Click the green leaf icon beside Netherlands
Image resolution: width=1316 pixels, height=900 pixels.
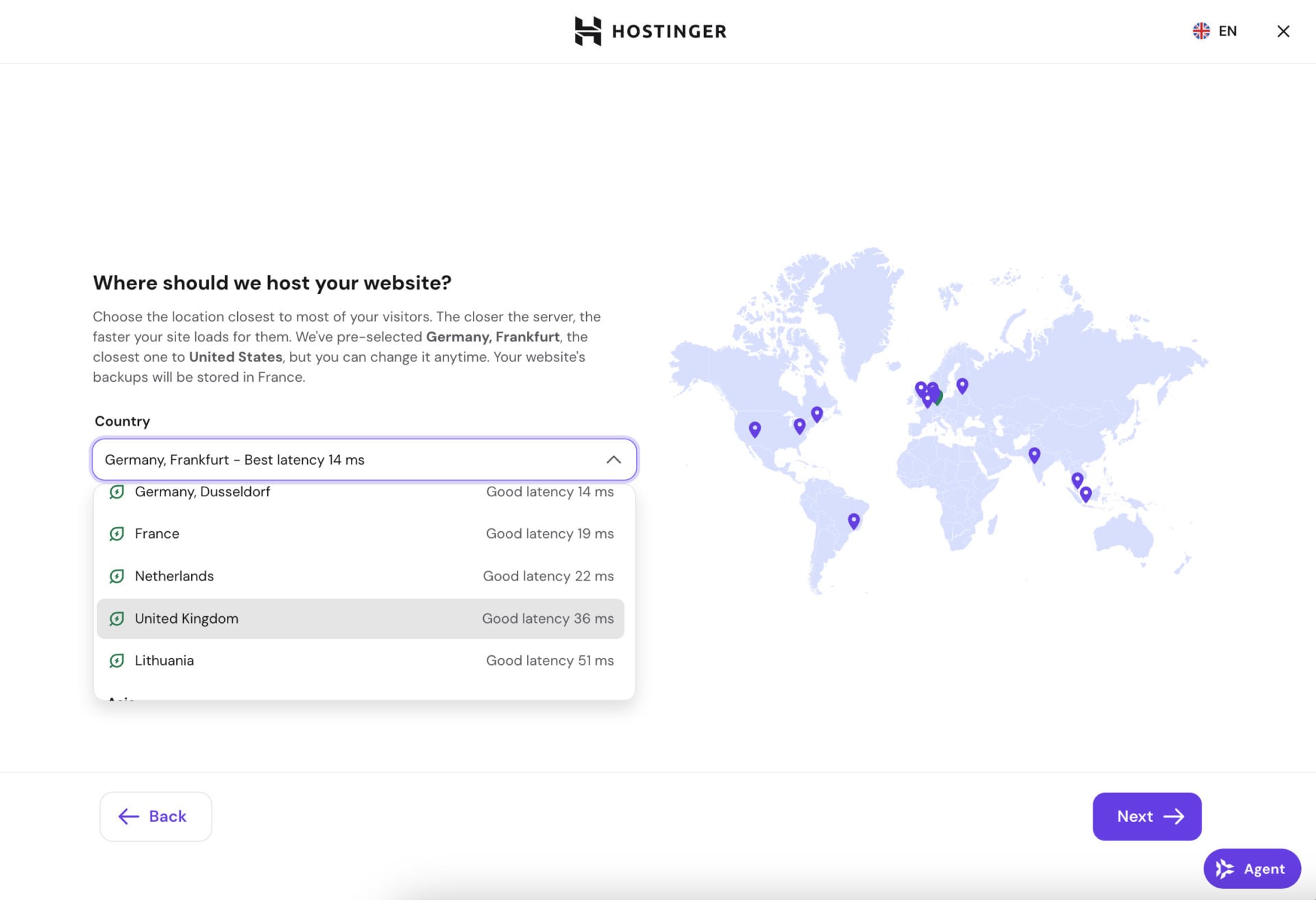(x=117, y=576)
